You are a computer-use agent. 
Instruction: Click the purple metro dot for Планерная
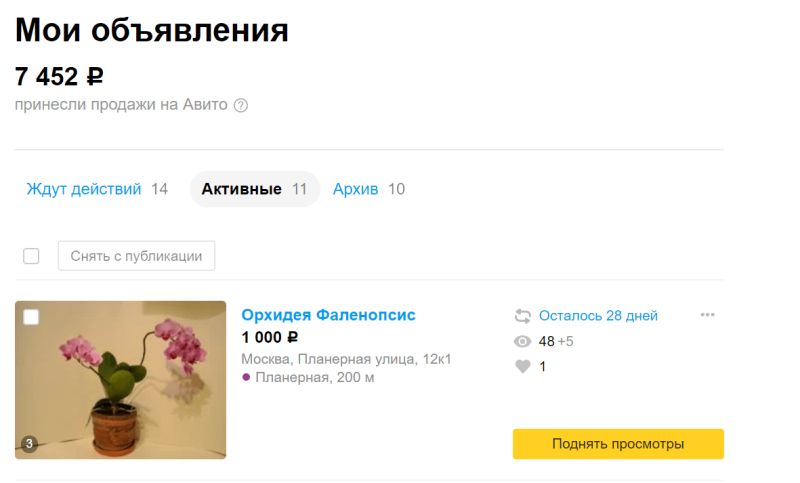(246, 377)
